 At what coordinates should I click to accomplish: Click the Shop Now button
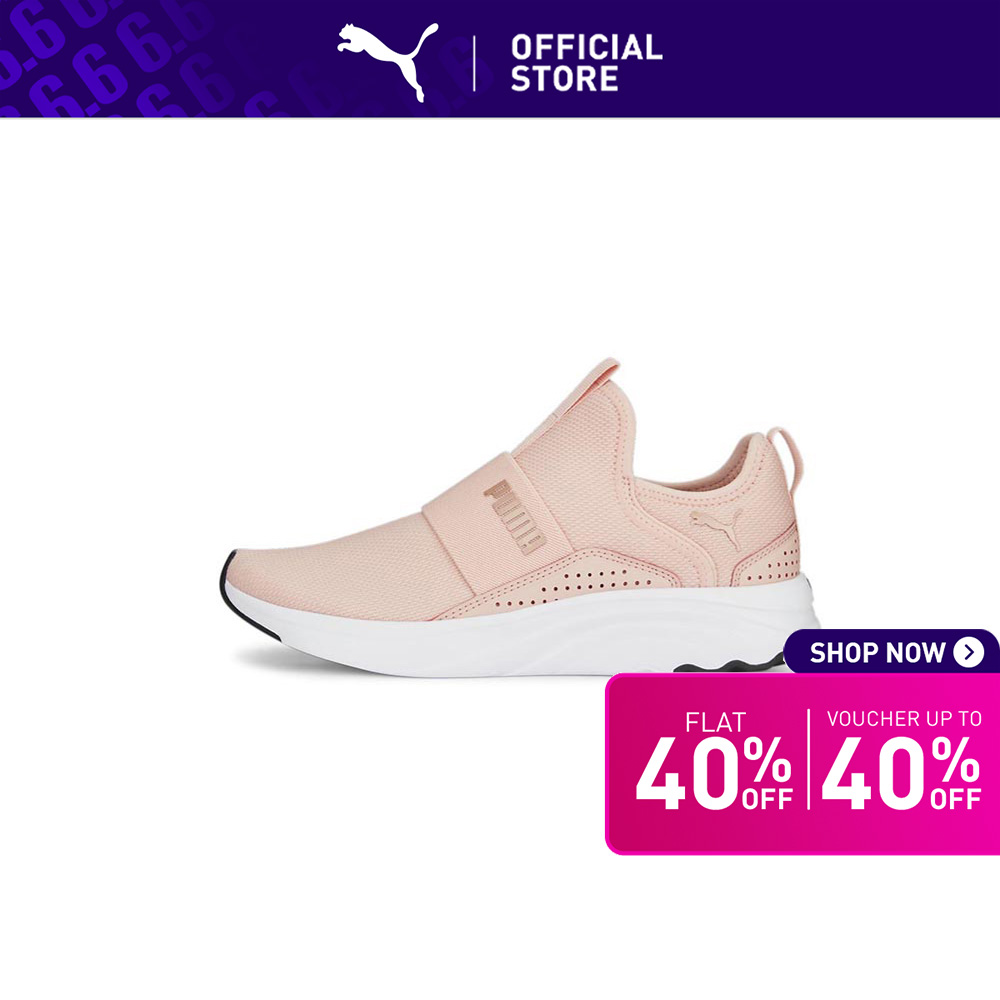click(x=892, y=652)
